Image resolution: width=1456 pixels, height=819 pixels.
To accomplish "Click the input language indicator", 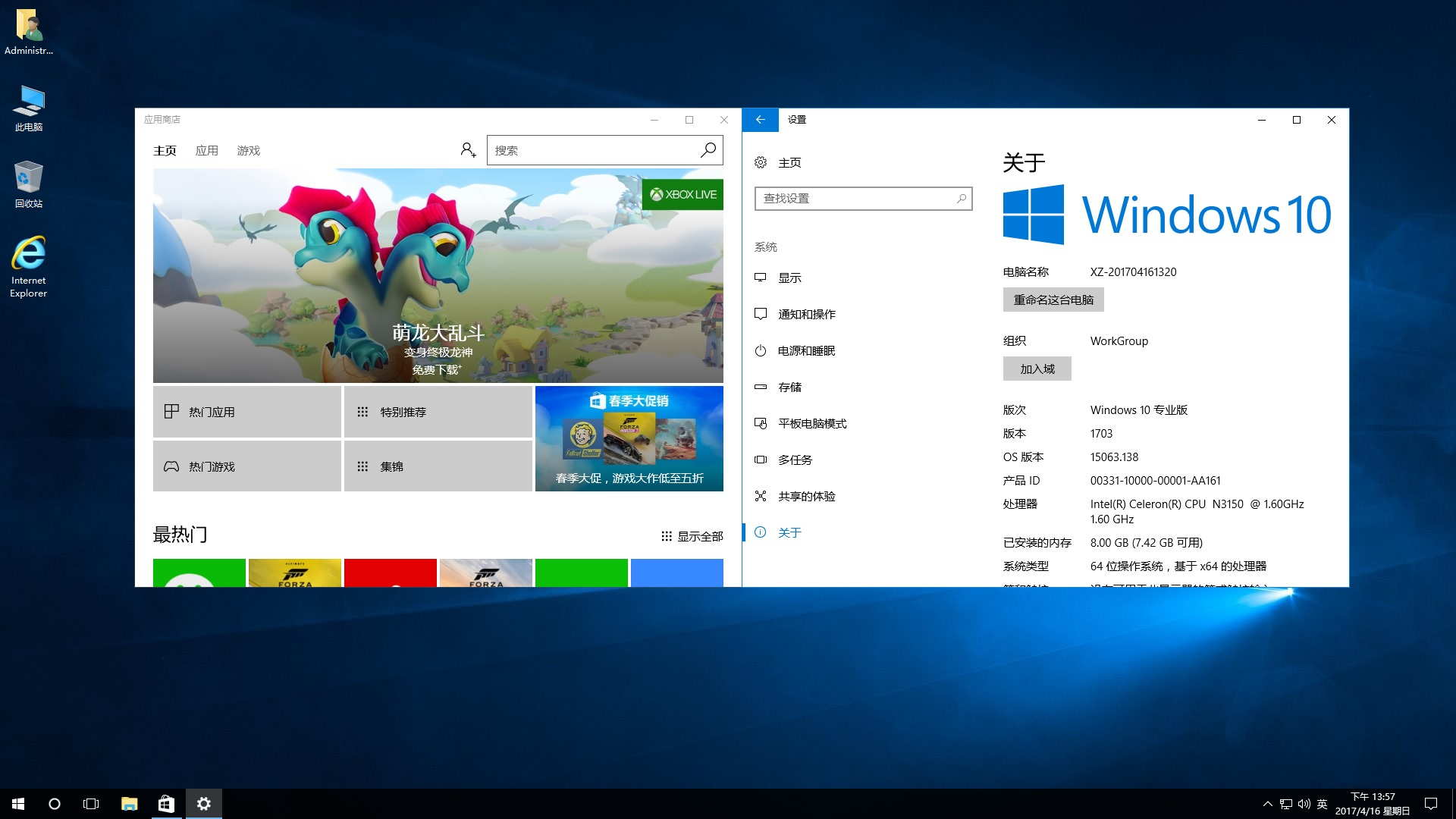I will click(1323, 804).
